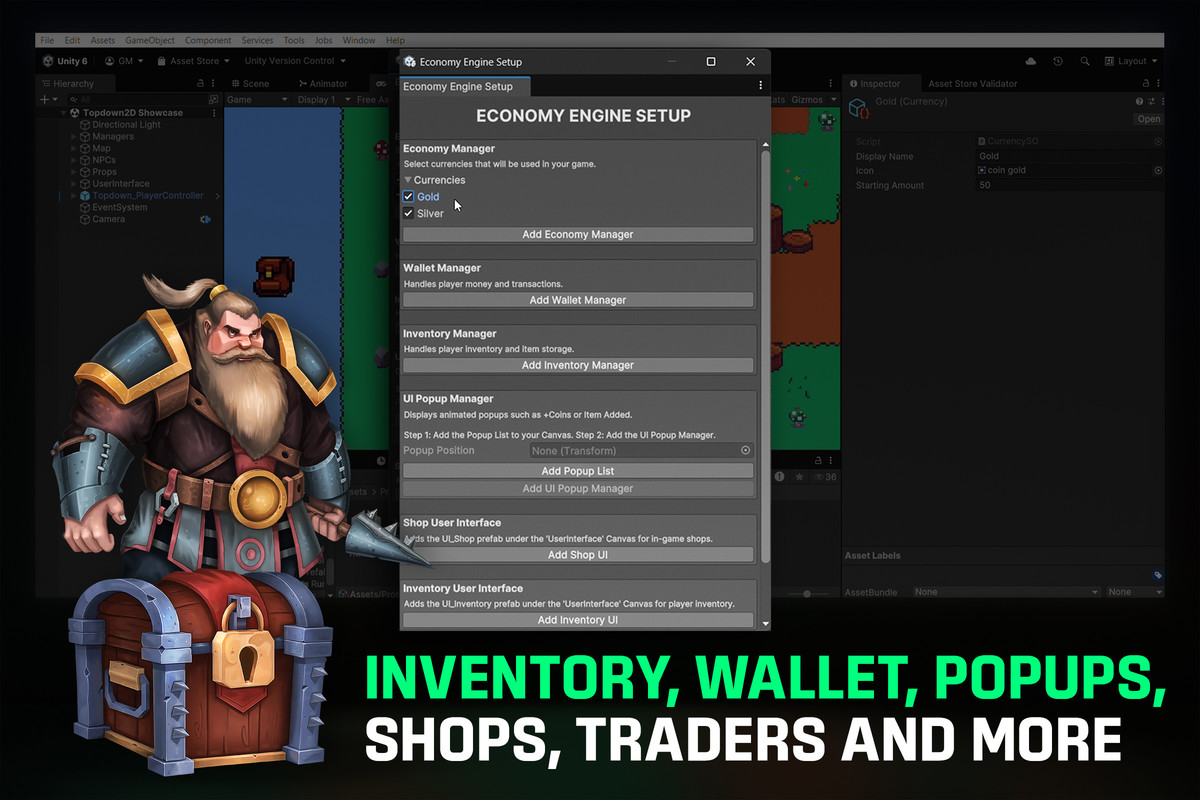1200x800 pixels.
Task: Open the GameObject menu
Action: point(150,40)
